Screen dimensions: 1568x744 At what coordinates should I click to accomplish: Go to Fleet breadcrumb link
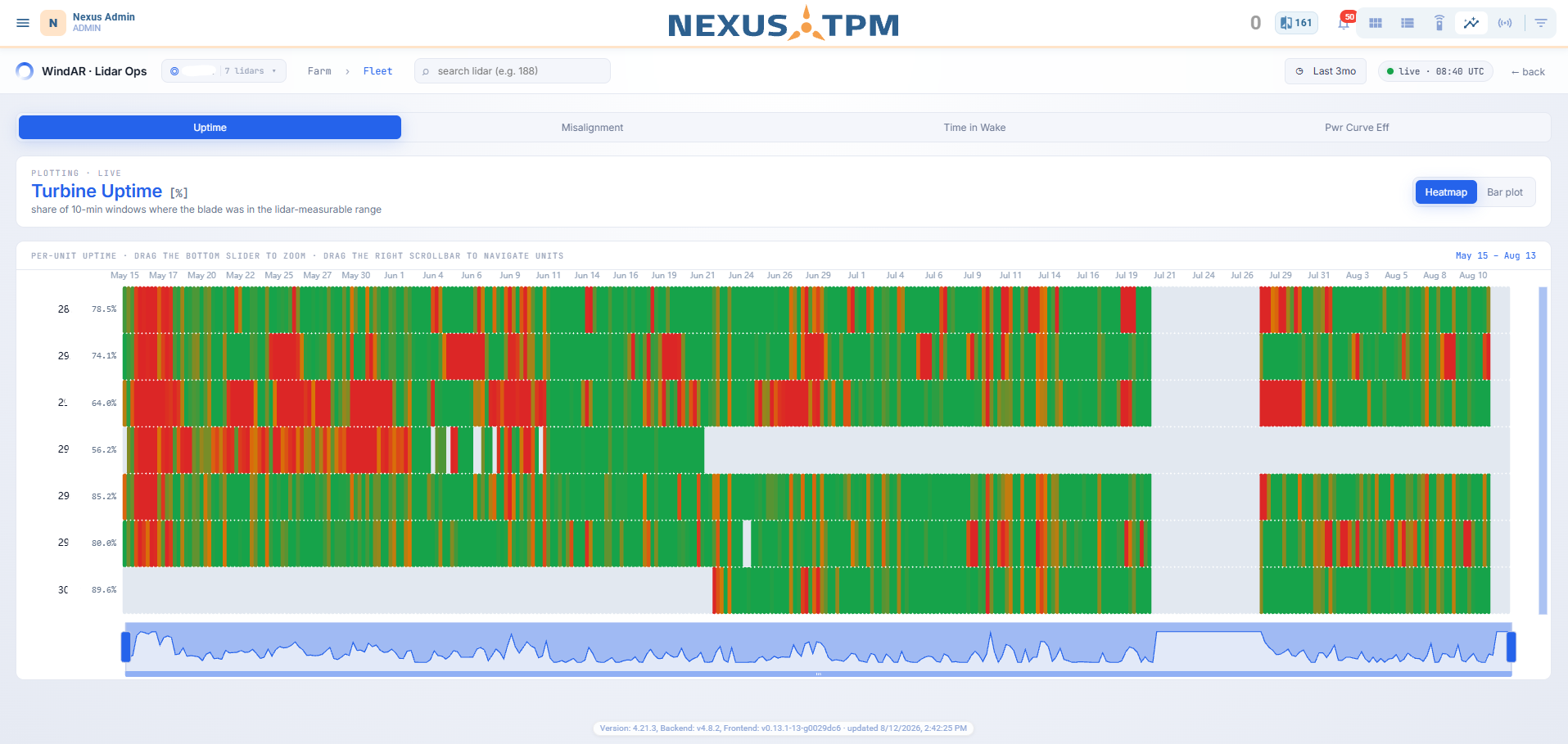point(377,71)
